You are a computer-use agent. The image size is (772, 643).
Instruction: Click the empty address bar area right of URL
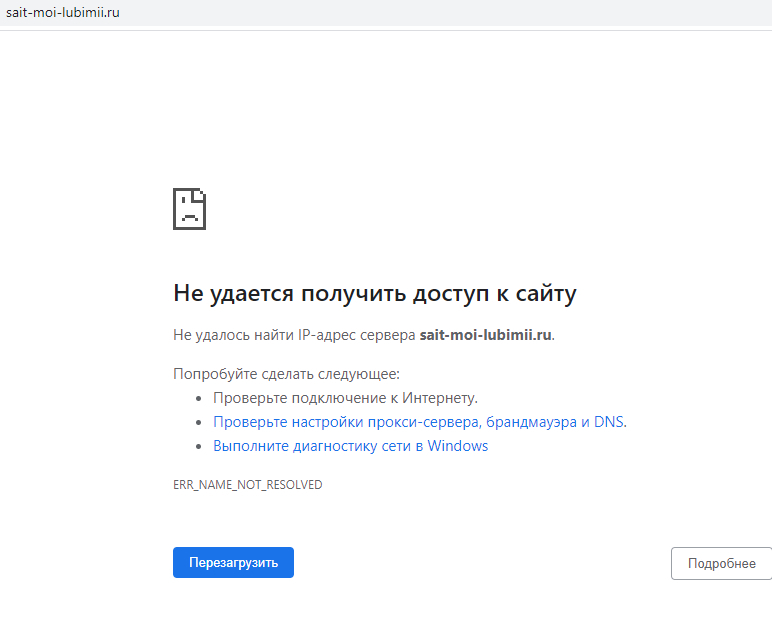coord(450,13)
